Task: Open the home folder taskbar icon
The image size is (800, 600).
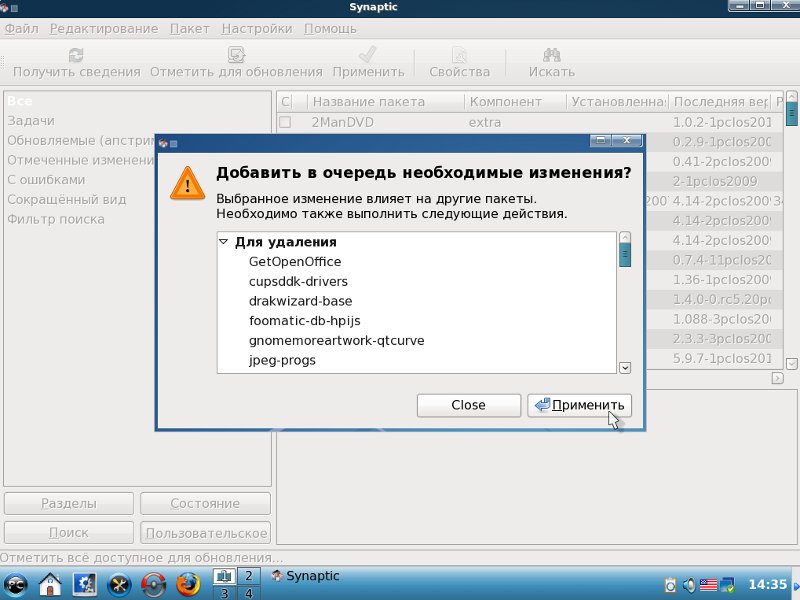Action: coord(51,583)
